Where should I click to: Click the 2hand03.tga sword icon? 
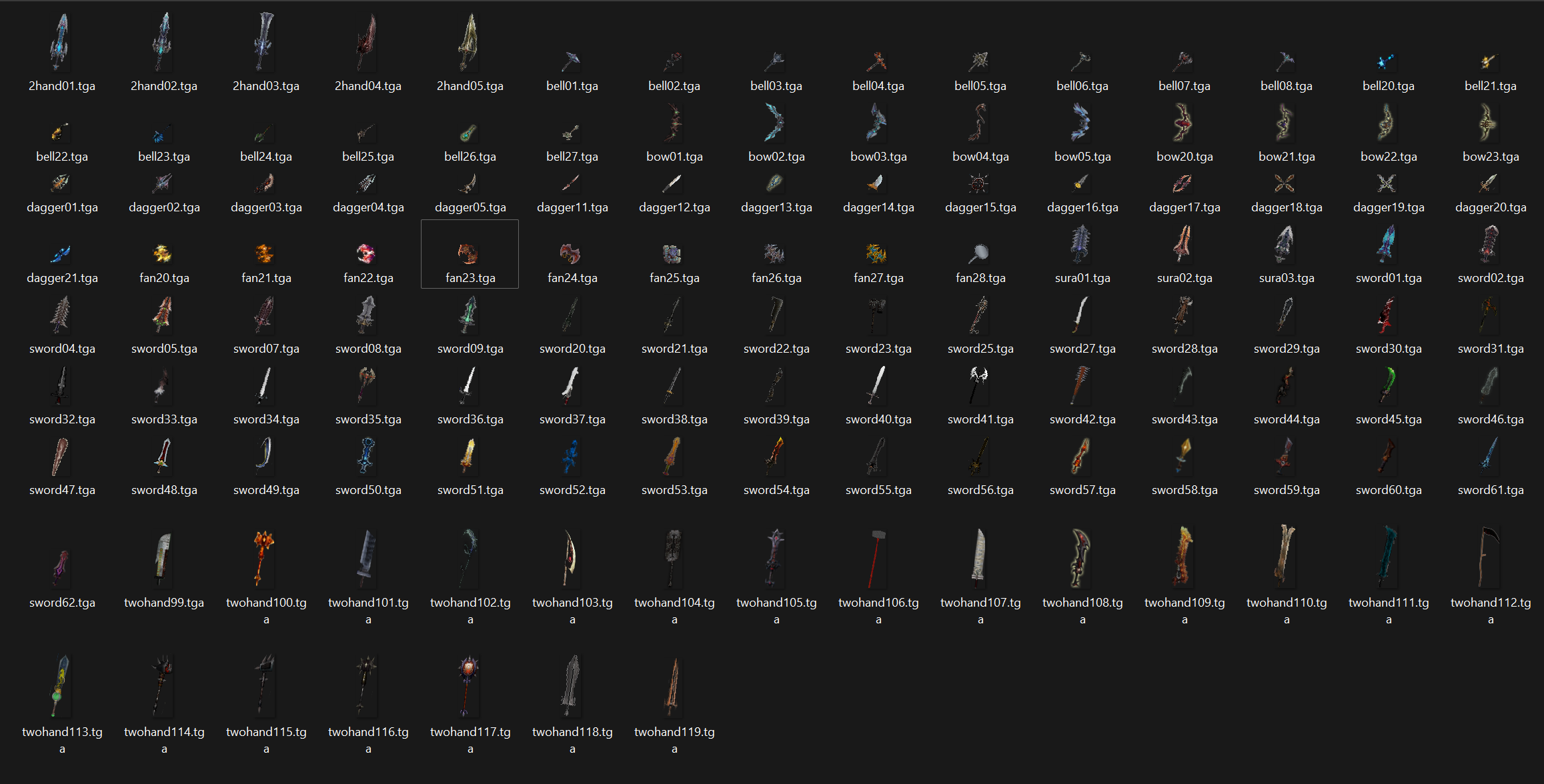[x=265, y=42]
